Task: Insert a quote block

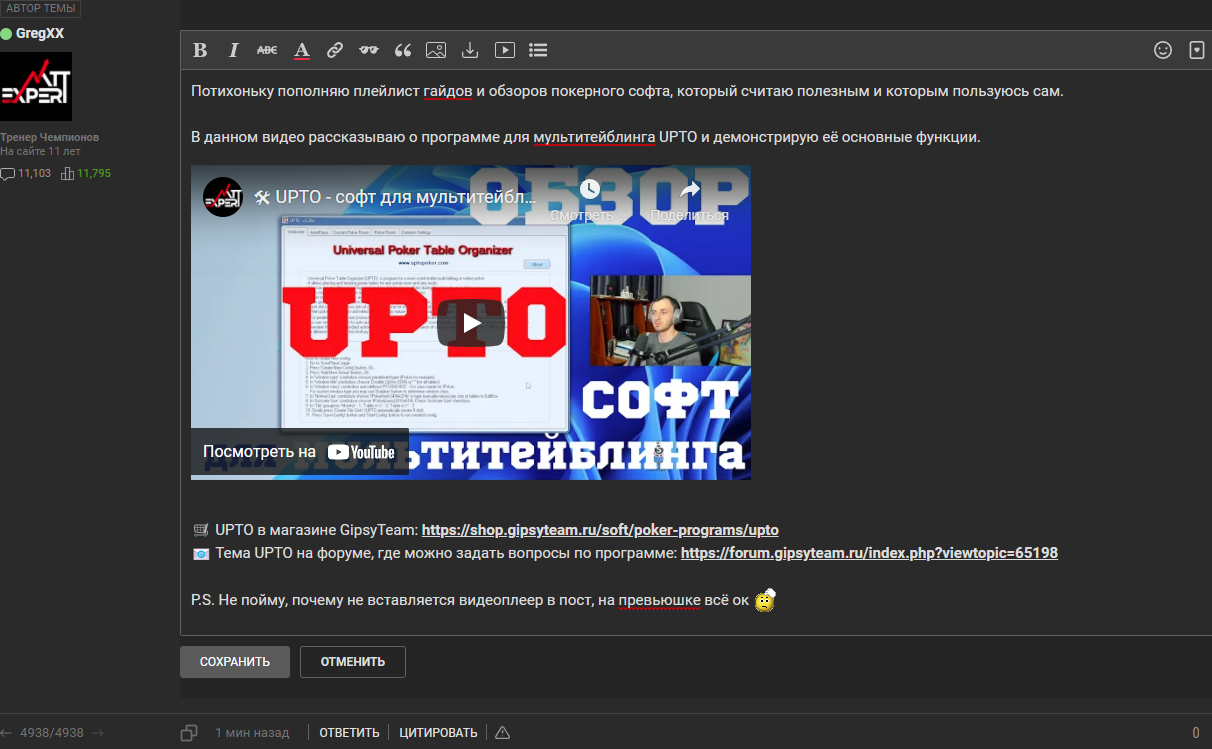Action: 403,50
